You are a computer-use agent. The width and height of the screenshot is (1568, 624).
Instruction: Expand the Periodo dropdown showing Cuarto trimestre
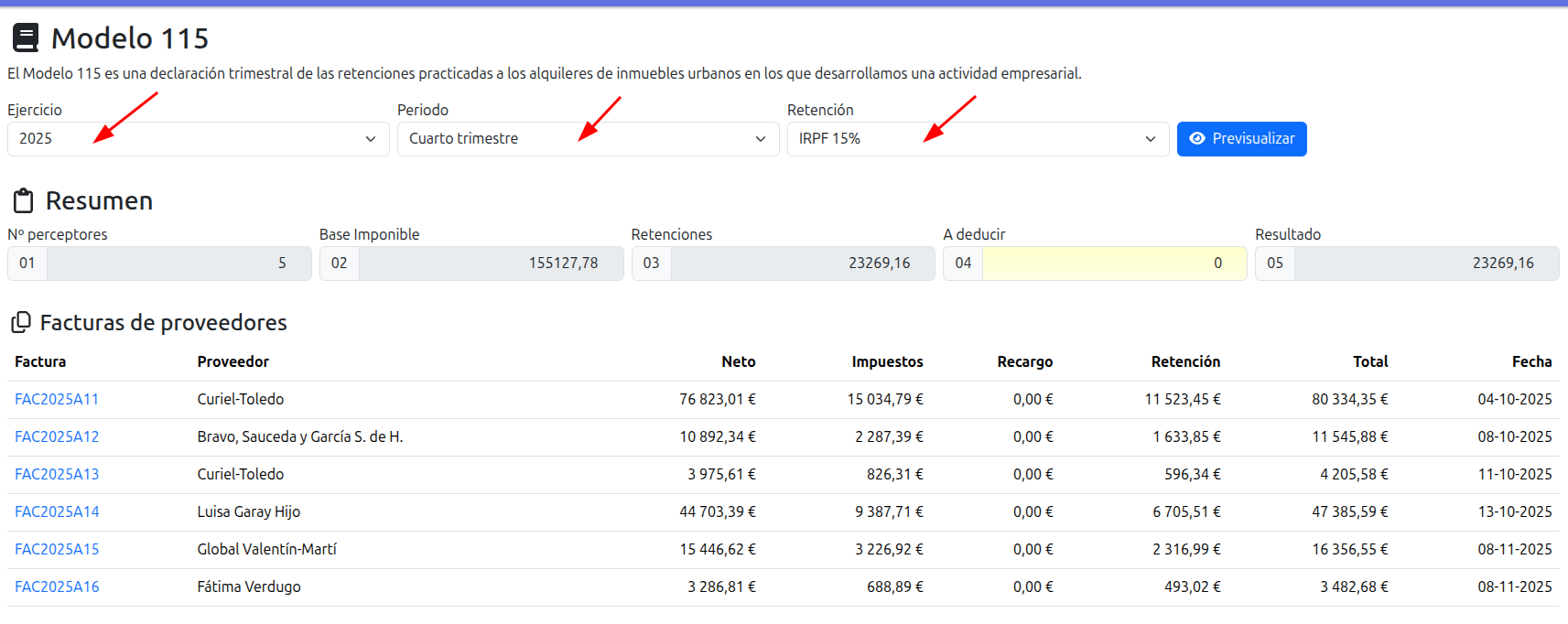[x=587, y=139]
